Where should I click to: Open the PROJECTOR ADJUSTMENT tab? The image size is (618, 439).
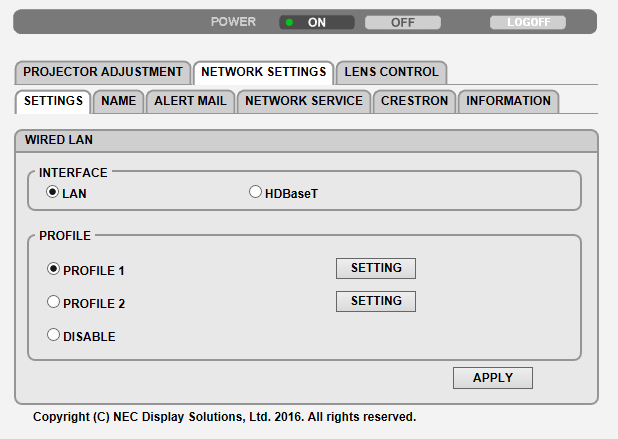point(103,72)
